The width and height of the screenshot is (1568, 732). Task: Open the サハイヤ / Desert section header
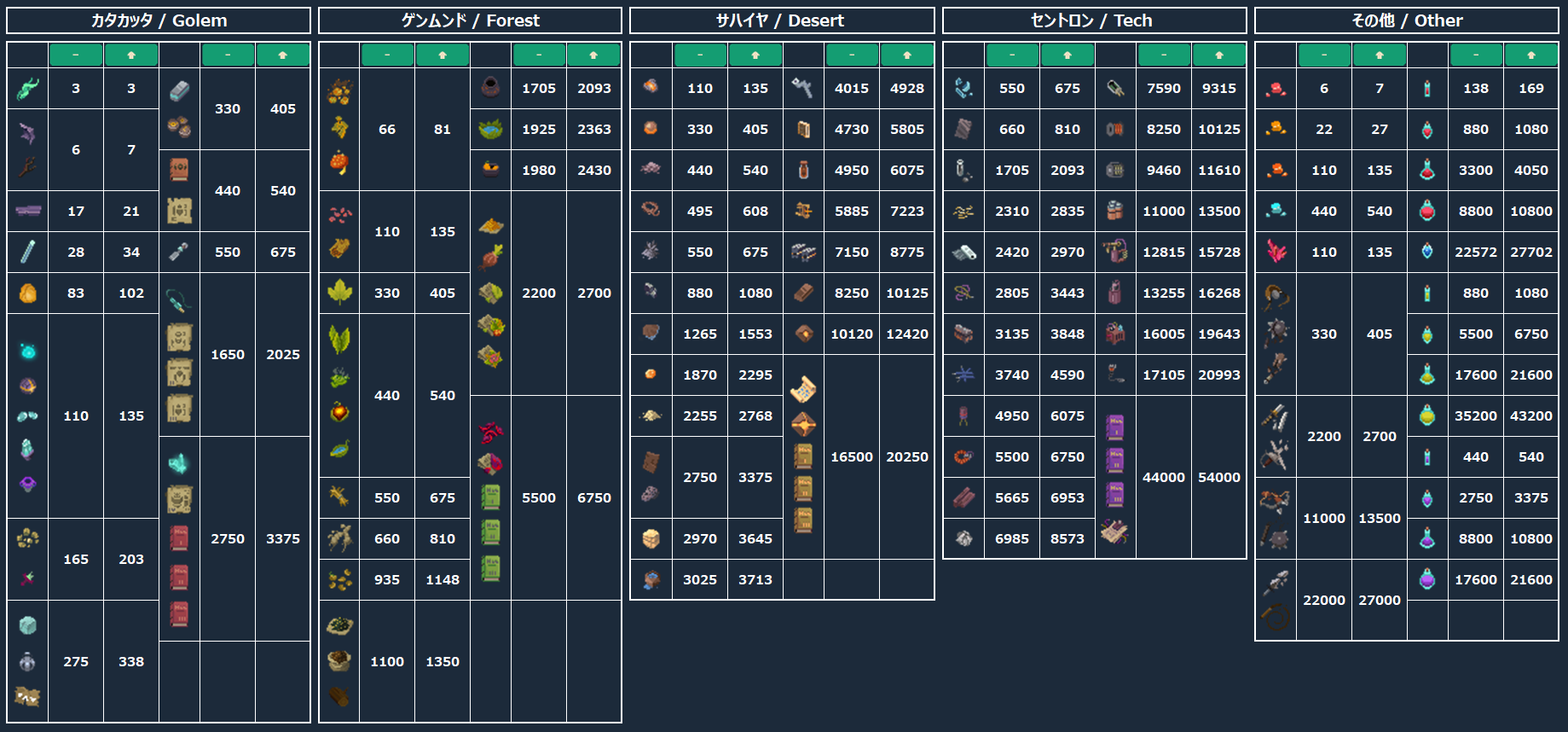782,20
